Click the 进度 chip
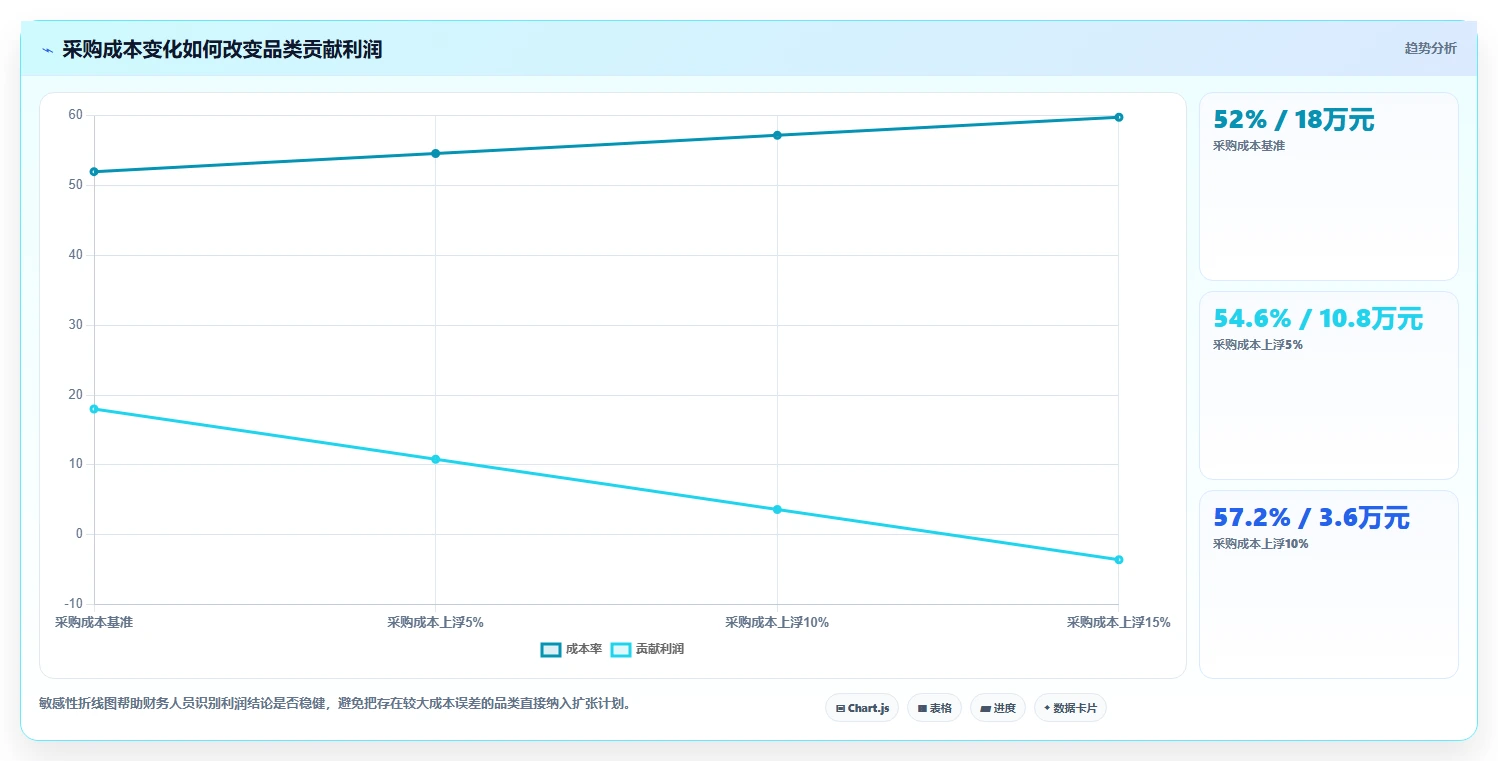Viewport: 1498px width, 761px height. [x=998, y=708]
